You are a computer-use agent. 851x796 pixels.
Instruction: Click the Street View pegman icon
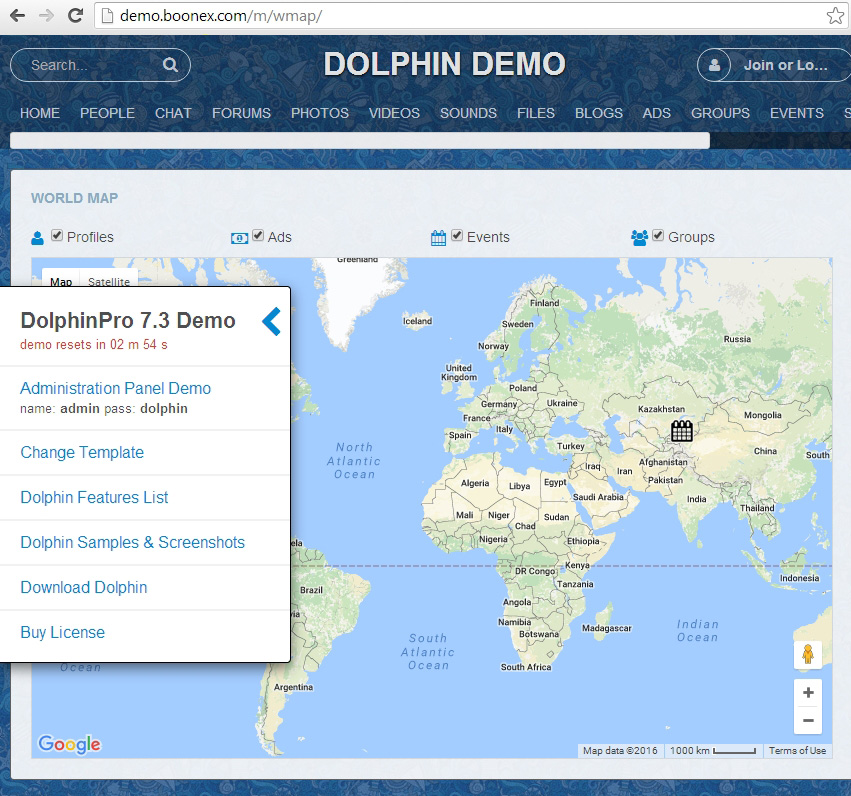pos(807,655)
